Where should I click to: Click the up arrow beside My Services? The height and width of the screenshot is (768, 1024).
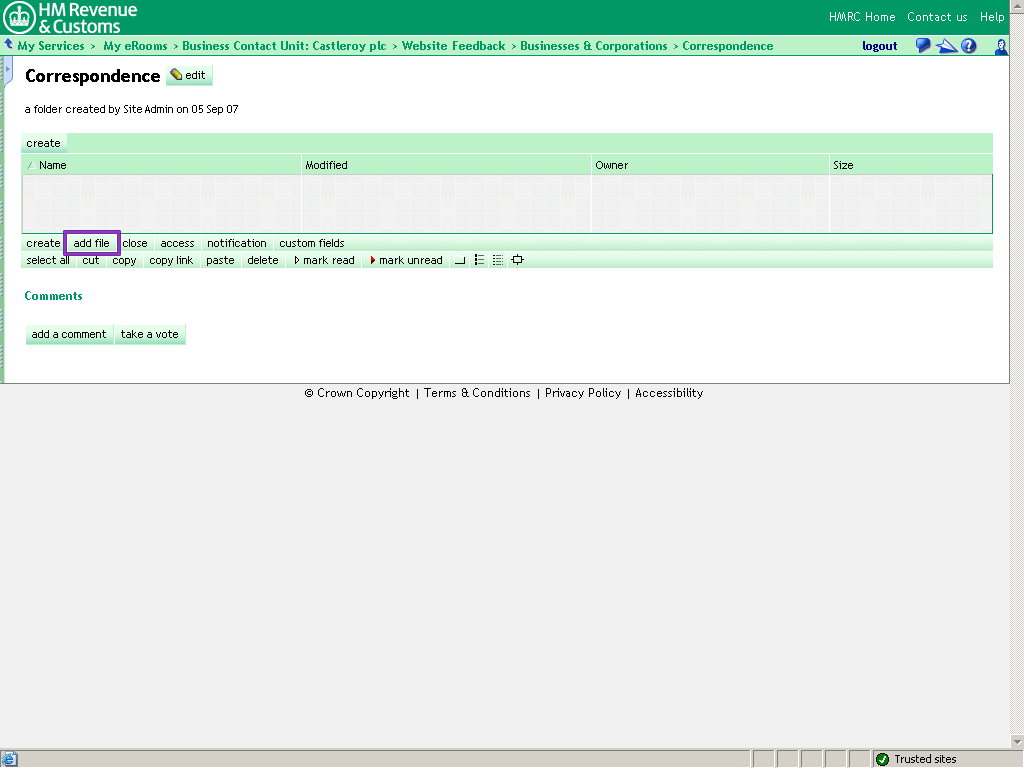point(9,45)
